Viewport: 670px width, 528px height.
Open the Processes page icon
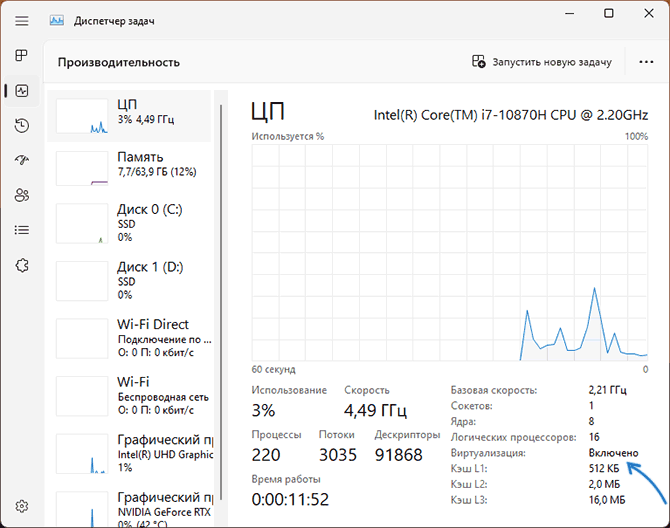pyautogui.click(x=22, y=56)
